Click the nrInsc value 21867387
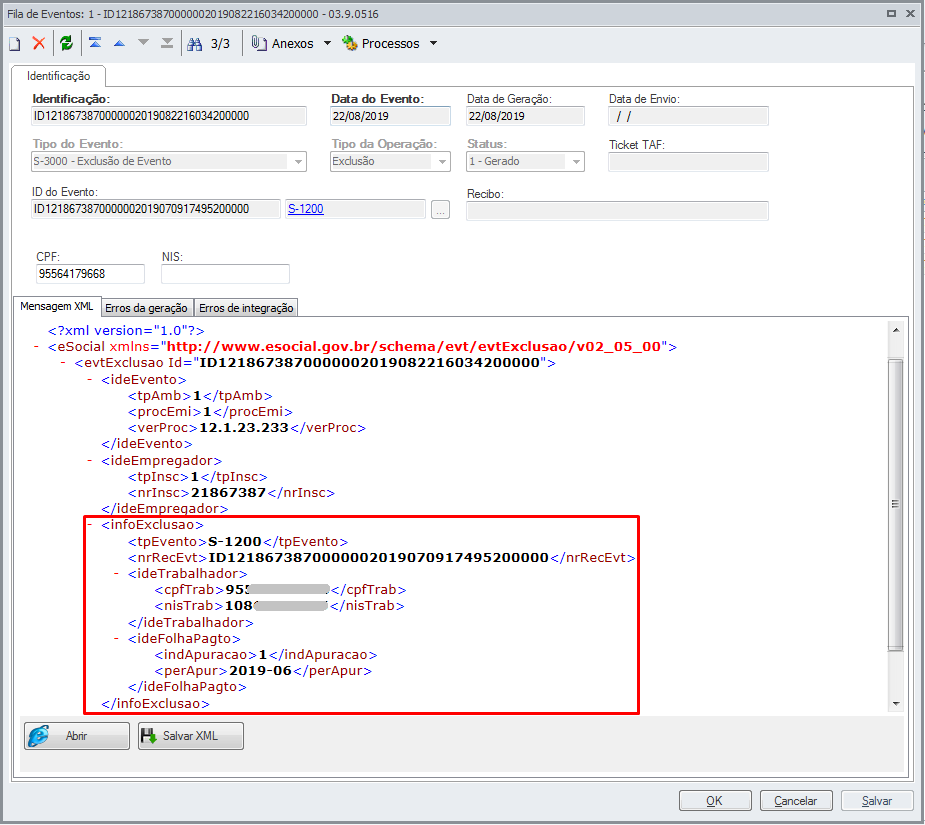Viewport: 925px width, 825px height. point(228,493)
